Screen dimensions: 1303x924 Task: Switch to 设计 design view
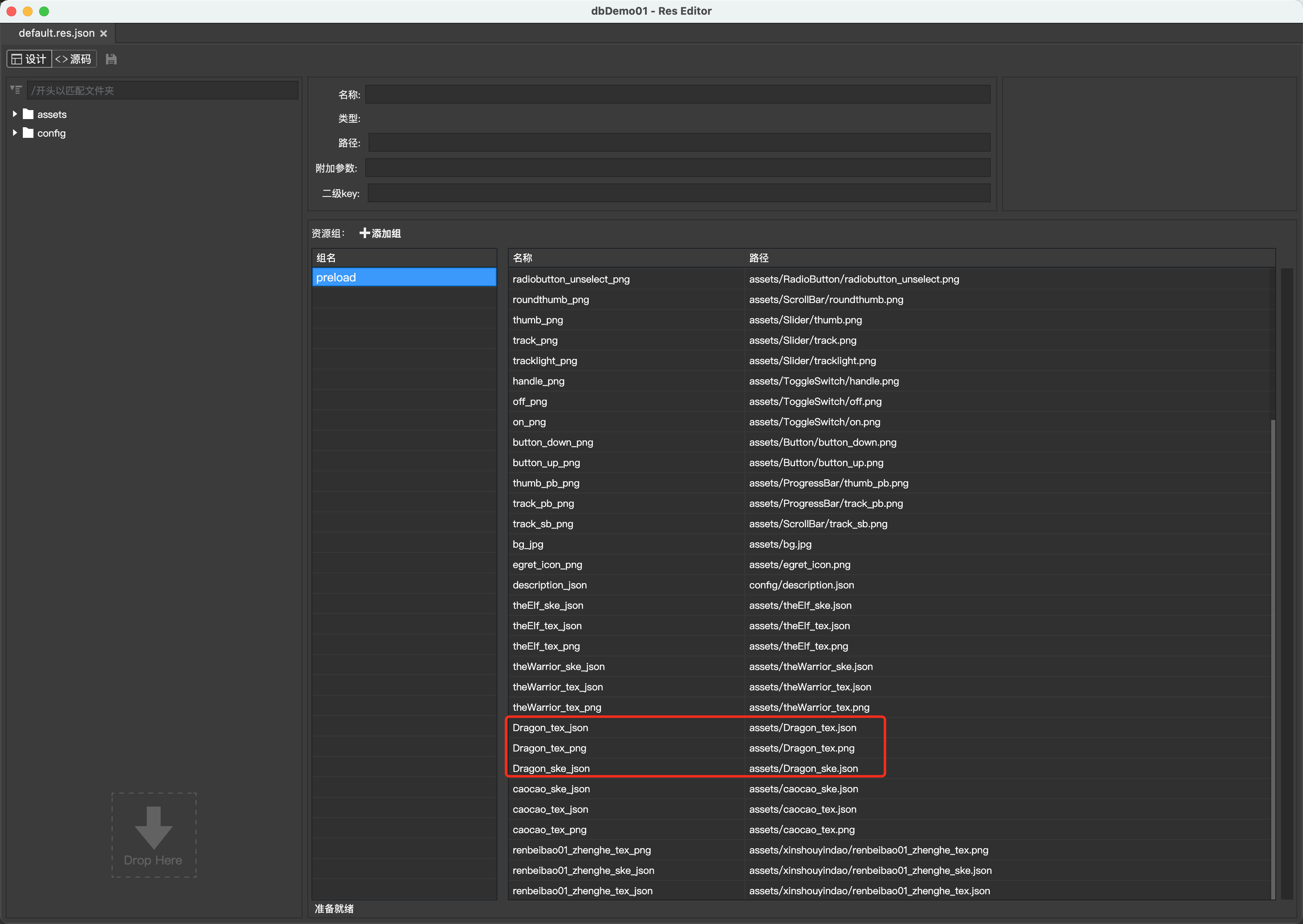pos(30,59)
